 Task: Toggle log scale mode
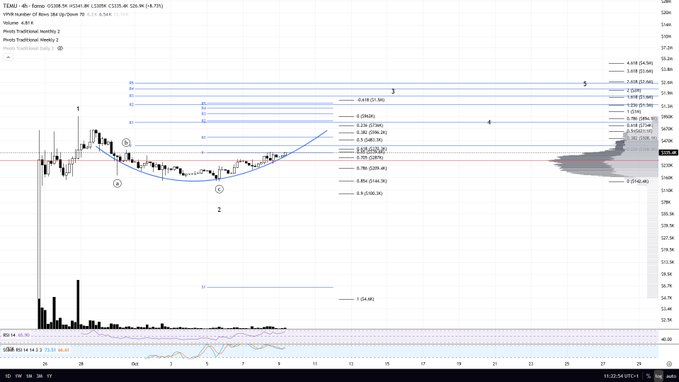tap(658, 376)
